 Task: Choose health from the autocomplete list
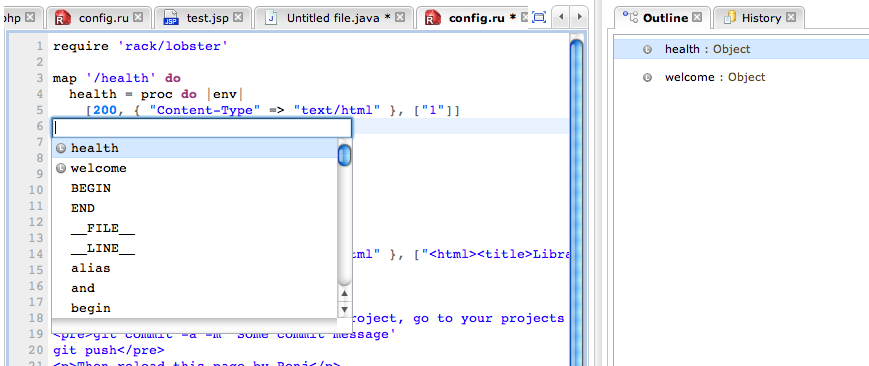click(x=195, y=148)
